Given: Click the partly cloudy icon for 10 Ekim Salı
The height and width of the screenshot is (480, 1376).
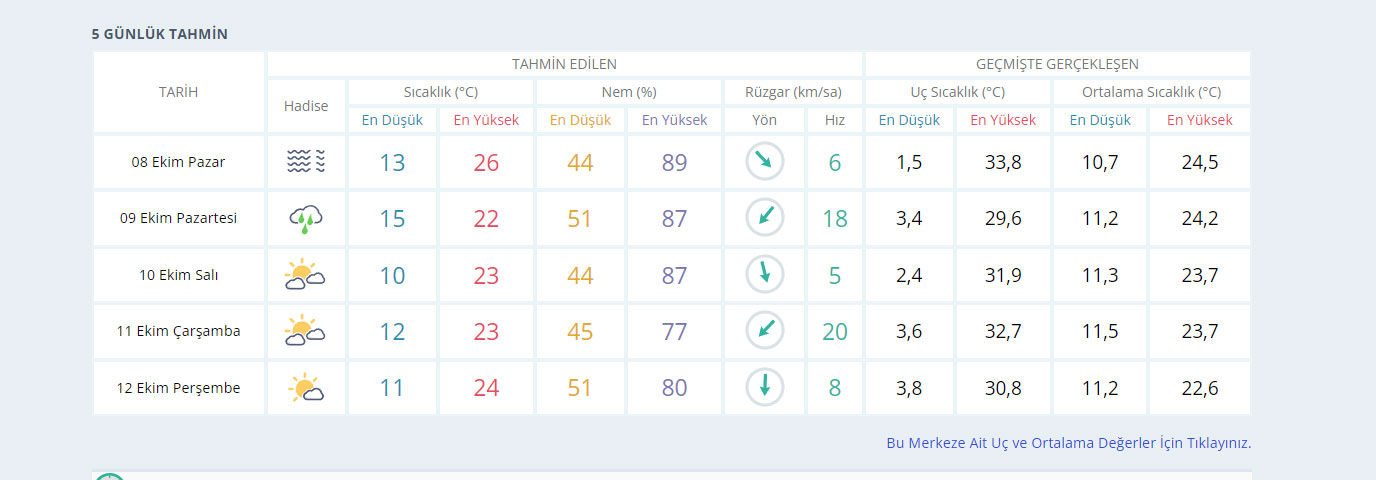Looking at the screenshot, I should coord(306,275).
